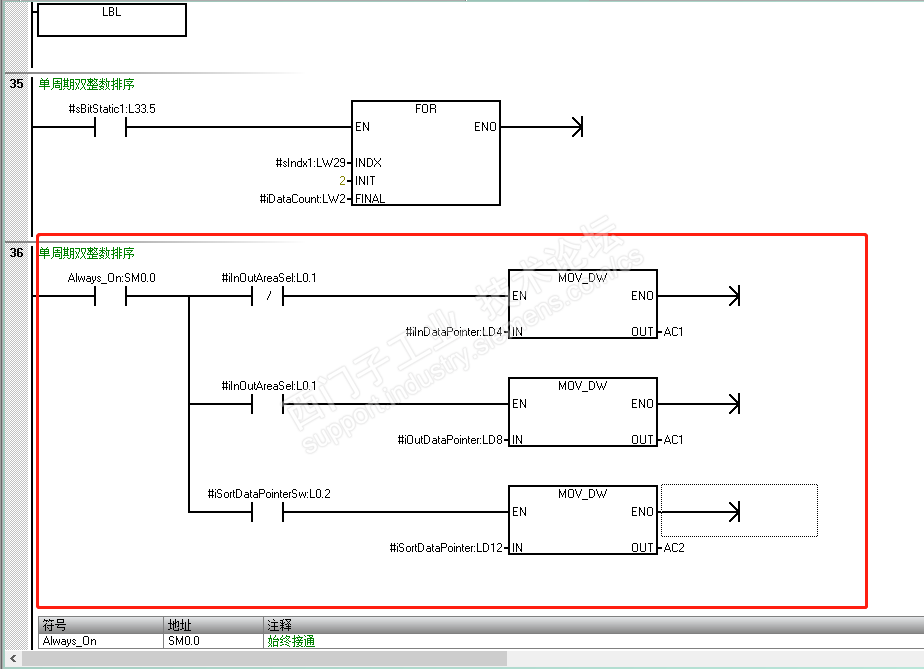924x669 pixels.
Task: Click the 符号 column header
Action: tap(101, 625)
